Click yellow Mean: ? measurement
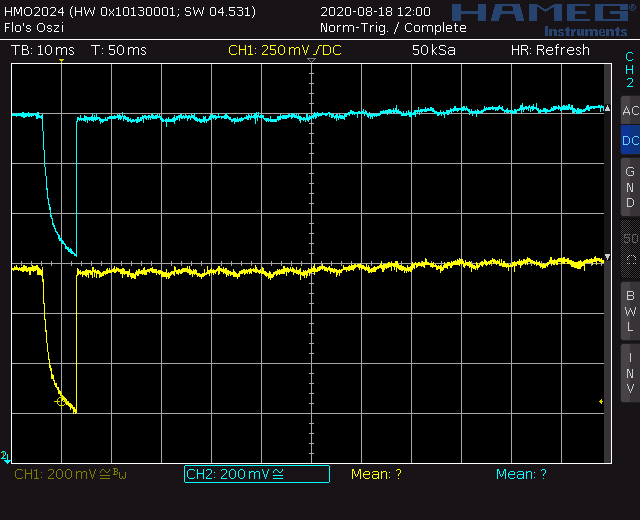This screenshot has height=520, width=640. point(376,474)
